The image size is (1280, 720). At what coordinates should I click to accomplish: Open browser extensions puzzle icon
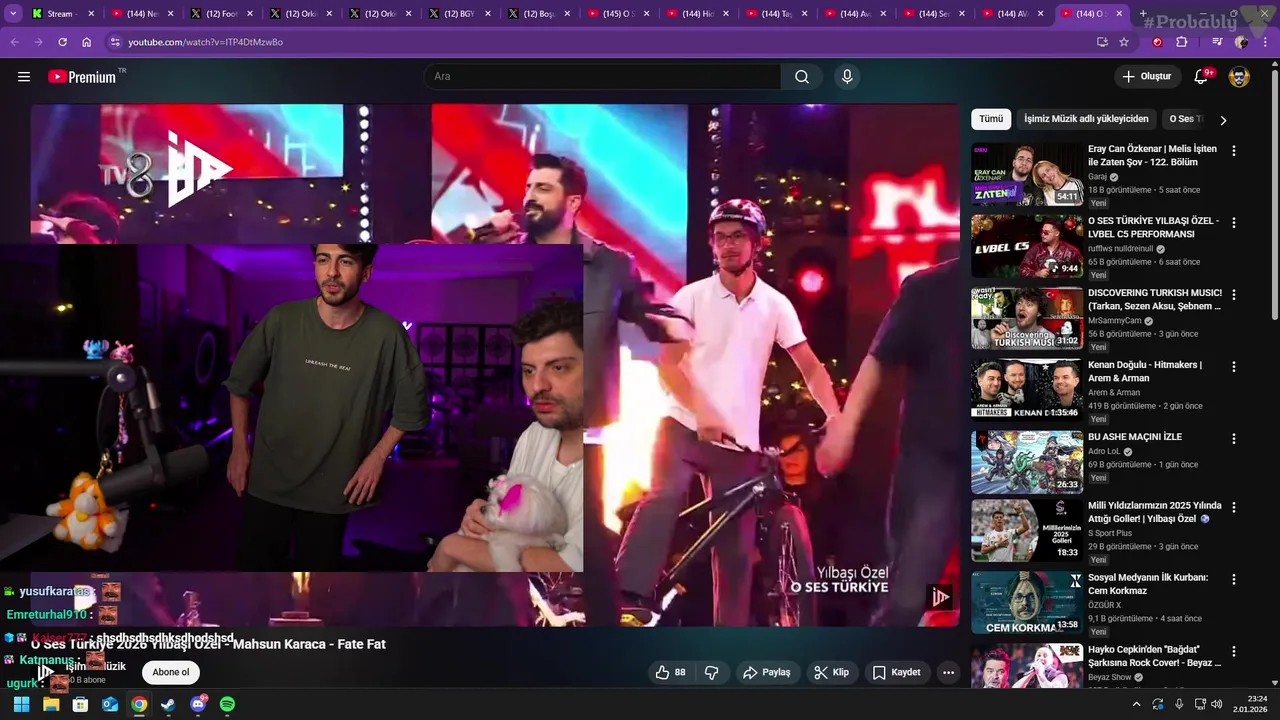tap(1182, 42)
